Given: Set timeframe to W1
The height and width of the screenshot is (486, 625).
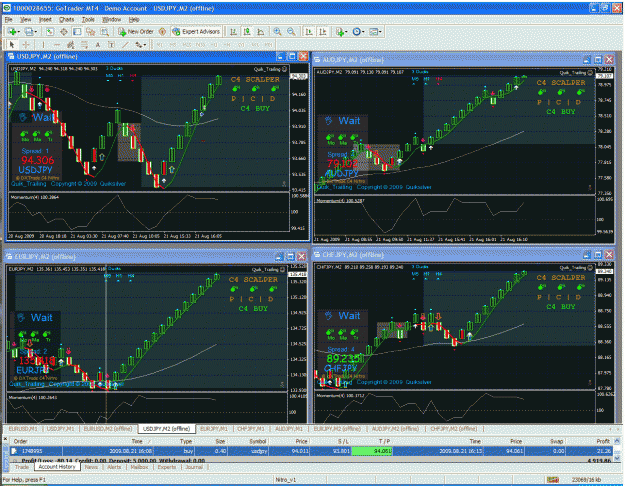Looking at the screenshot, I should [255, 45].
